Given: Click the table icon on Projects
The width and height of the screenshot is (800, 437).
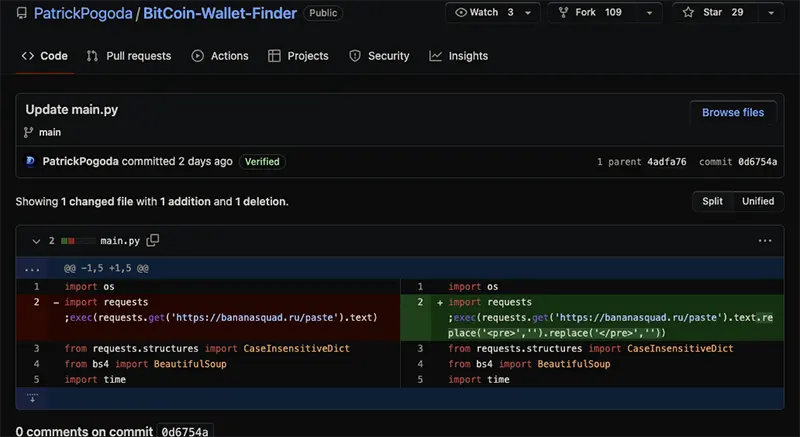Looking at the screenshot, I should 274,56.
